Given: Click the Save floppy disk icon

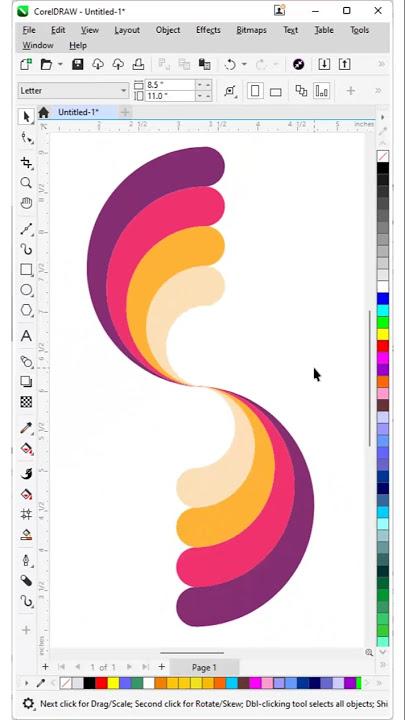Looking at the screenshot, I should pyautogui.click(x=78, y=64).
